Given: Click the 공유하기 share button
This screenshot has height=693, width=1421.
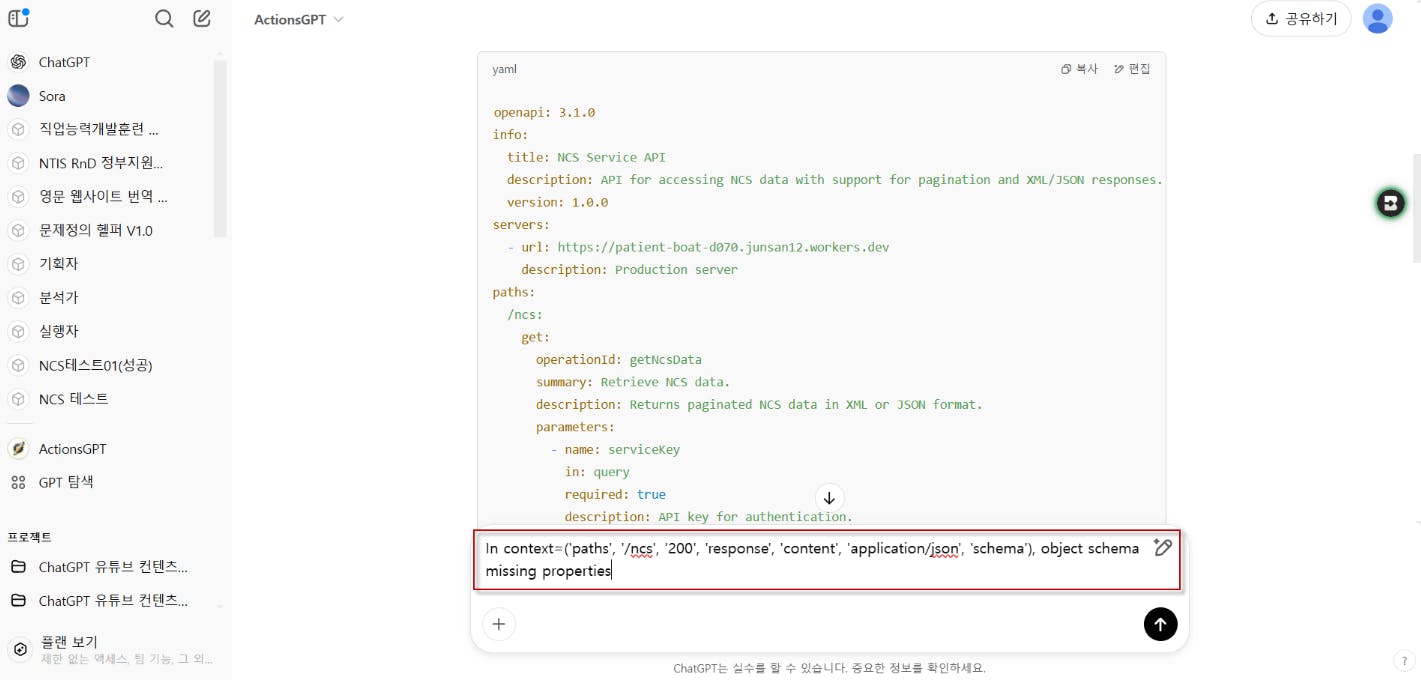Looking at the screenshot, I should click(1300, 18).
